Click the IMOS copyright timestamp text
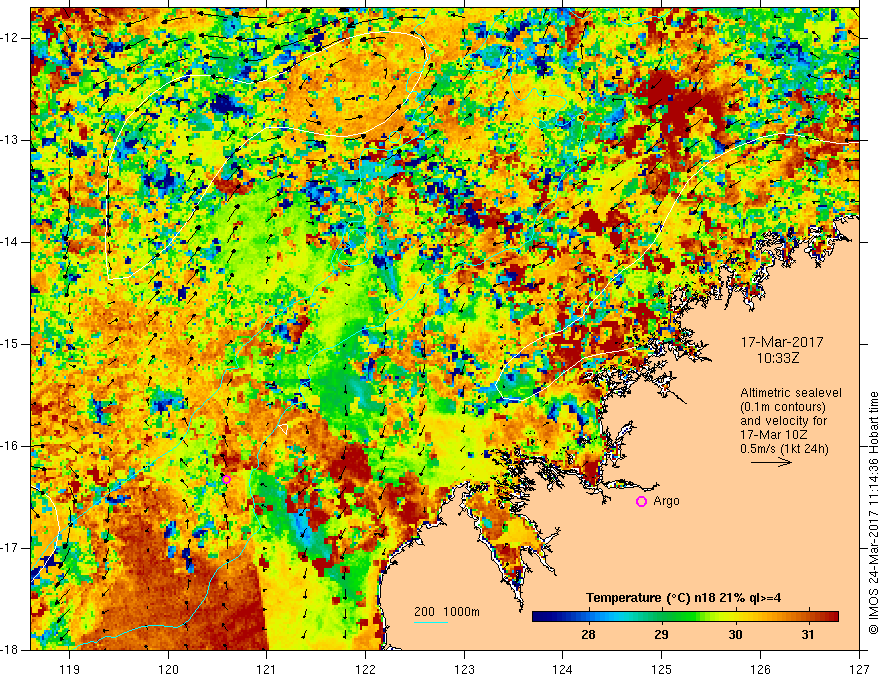This screenshot has width=880, height=680. click(x=873, y=513)
